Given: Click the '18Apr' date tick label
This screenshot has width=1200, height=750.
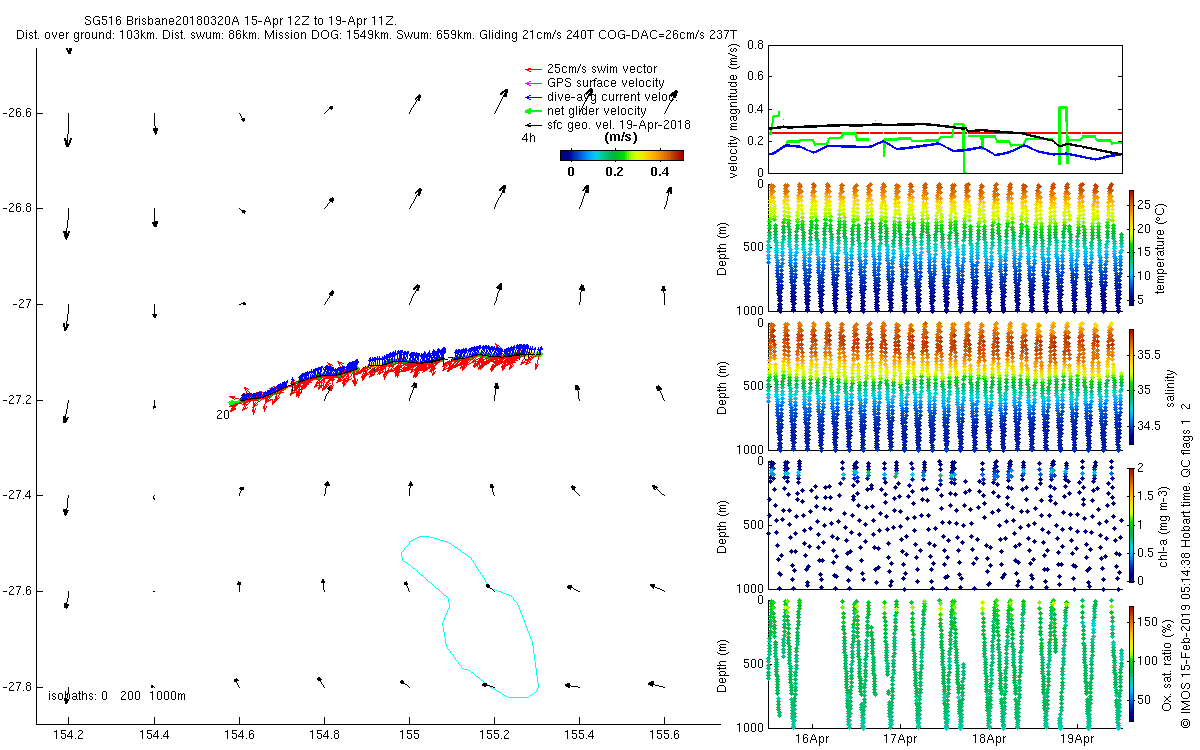Looking at the screenshot, I should click(990, 740).
